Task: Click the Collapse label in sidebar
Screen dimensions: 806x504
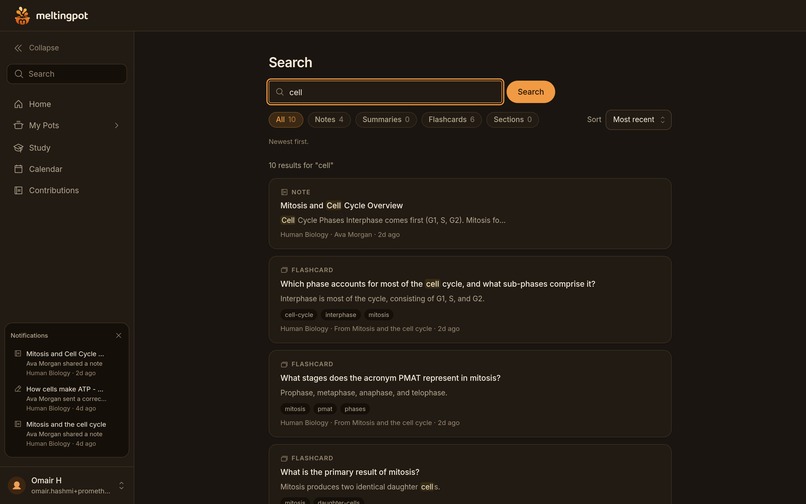Action: click(x=44, y=48)
